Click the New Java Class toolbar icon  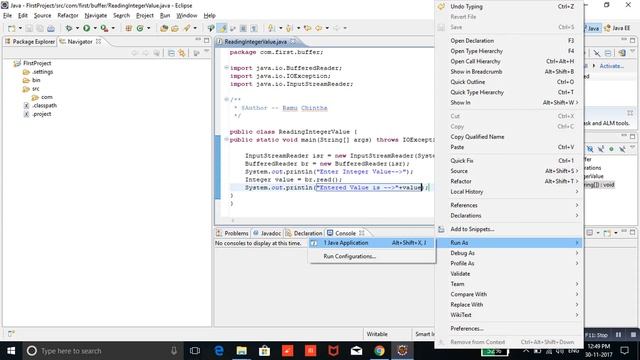pos(140,28)
